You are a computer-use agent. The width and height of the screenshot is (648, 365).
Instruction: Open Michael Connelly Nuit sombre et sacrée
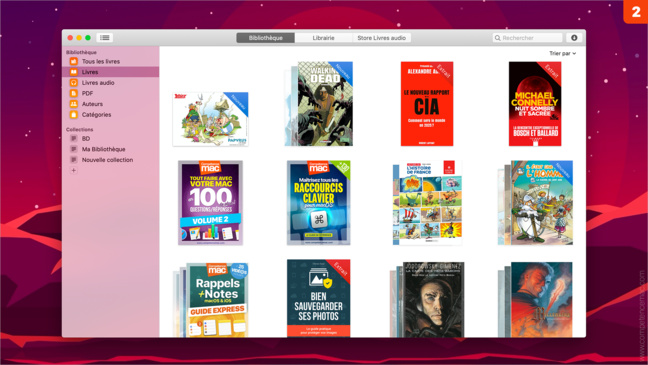(x=535, y=104)
